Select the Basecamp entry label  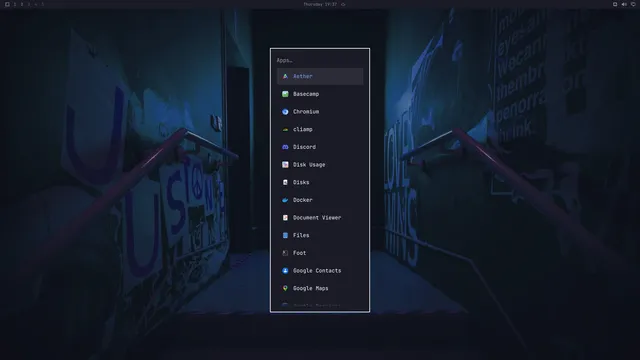tap(306, 94)
